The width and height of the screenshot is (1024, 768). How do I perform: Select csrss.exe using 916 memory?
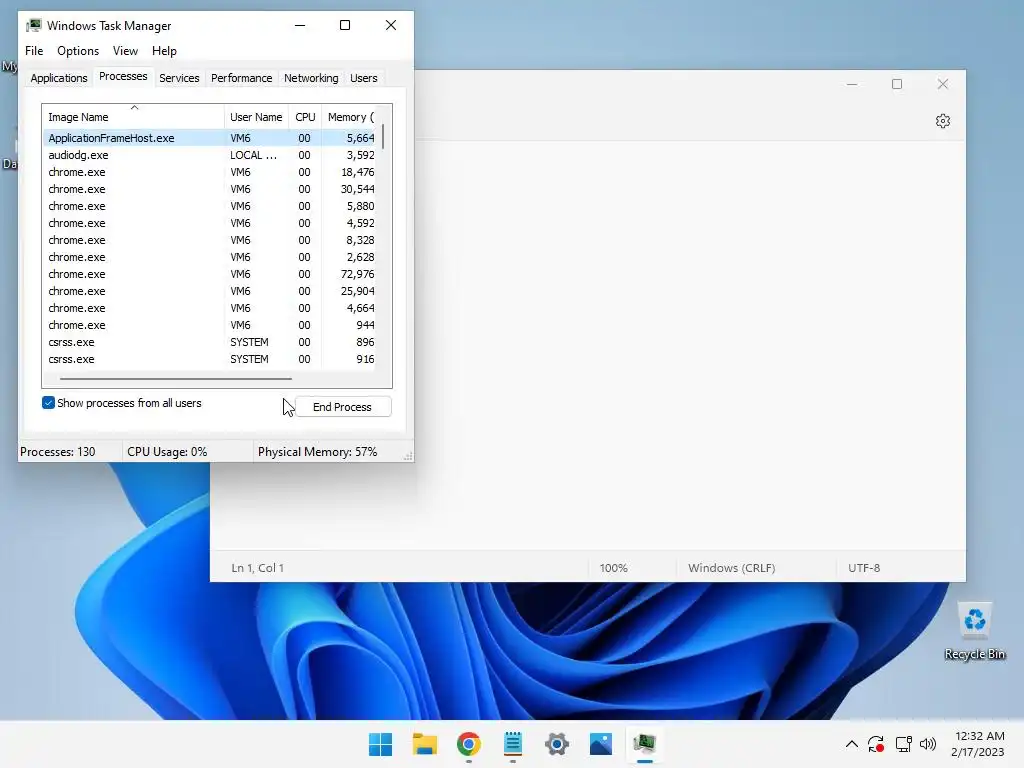[x=210, y=359]
